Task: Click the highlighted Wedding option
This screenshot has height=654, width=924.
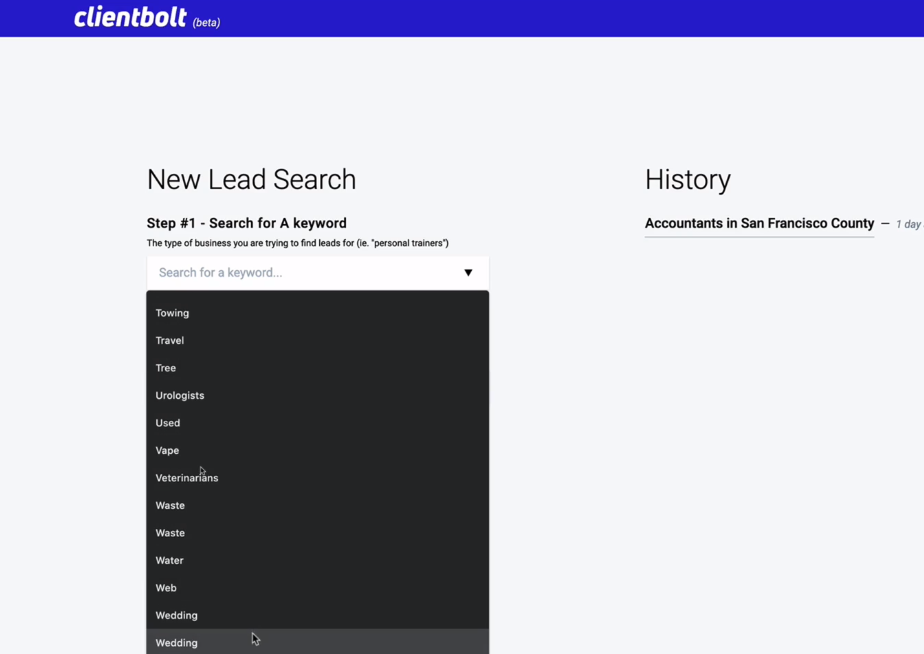Action: click(318, 642)
